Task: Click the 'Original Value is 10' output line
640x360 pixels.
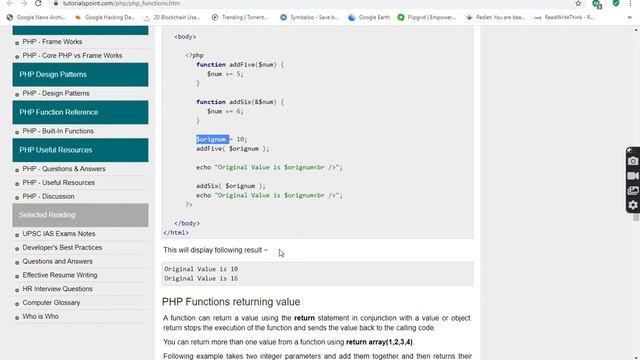Action: click(x=201, y=269)
